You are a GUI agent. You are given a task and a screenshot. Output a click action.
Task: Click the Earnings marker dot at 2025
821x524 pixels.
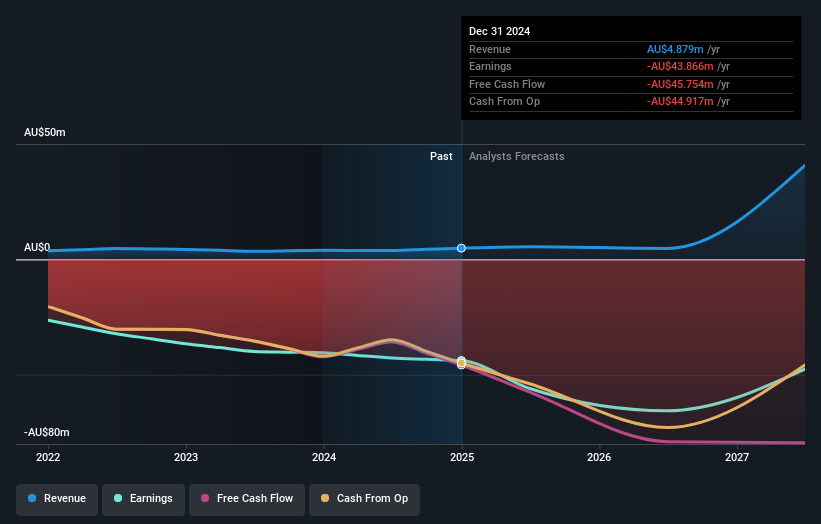pos(461,360)
